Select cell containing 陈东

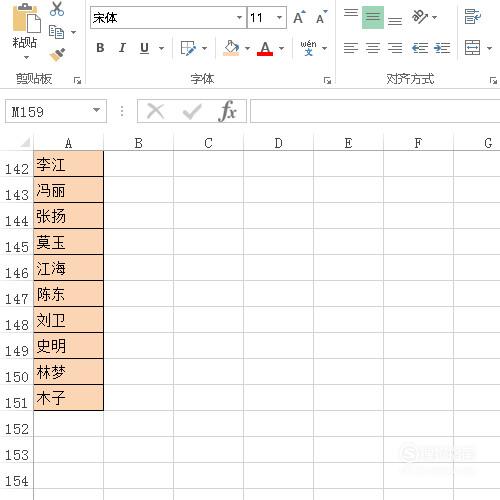pos(69,294)
